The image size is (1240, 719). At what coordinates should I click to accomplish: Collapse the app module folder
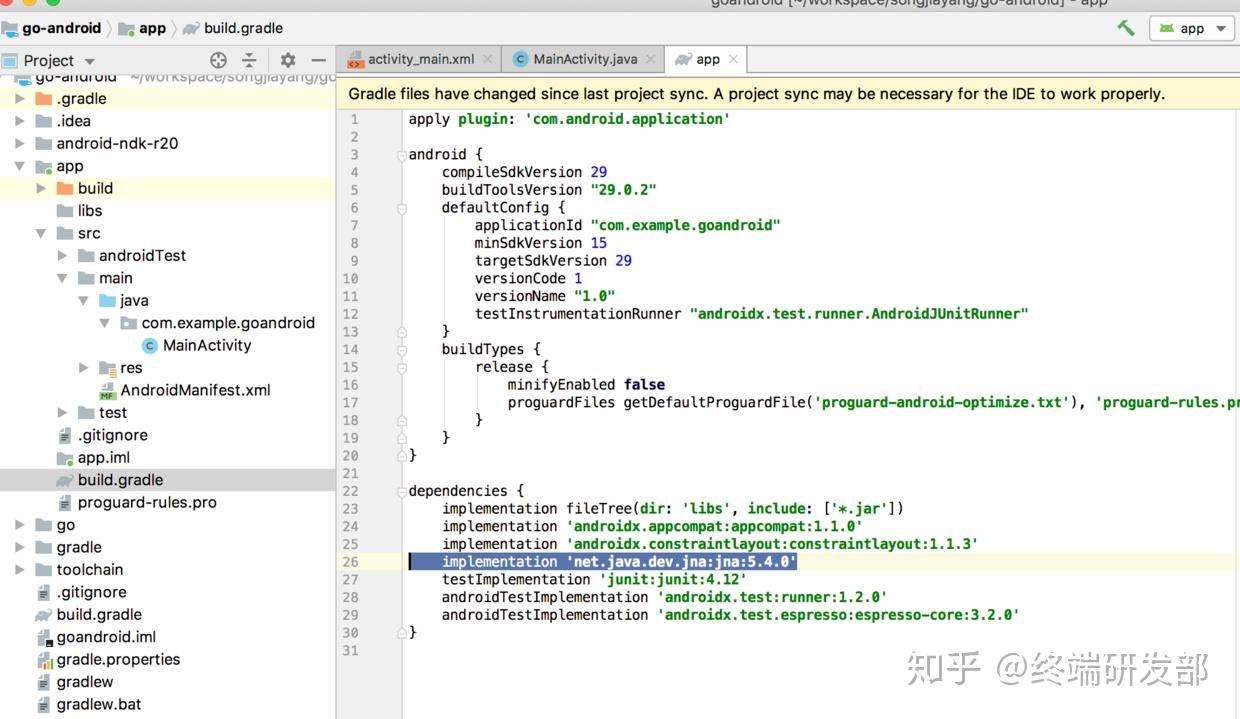click(x=20, y=166)
